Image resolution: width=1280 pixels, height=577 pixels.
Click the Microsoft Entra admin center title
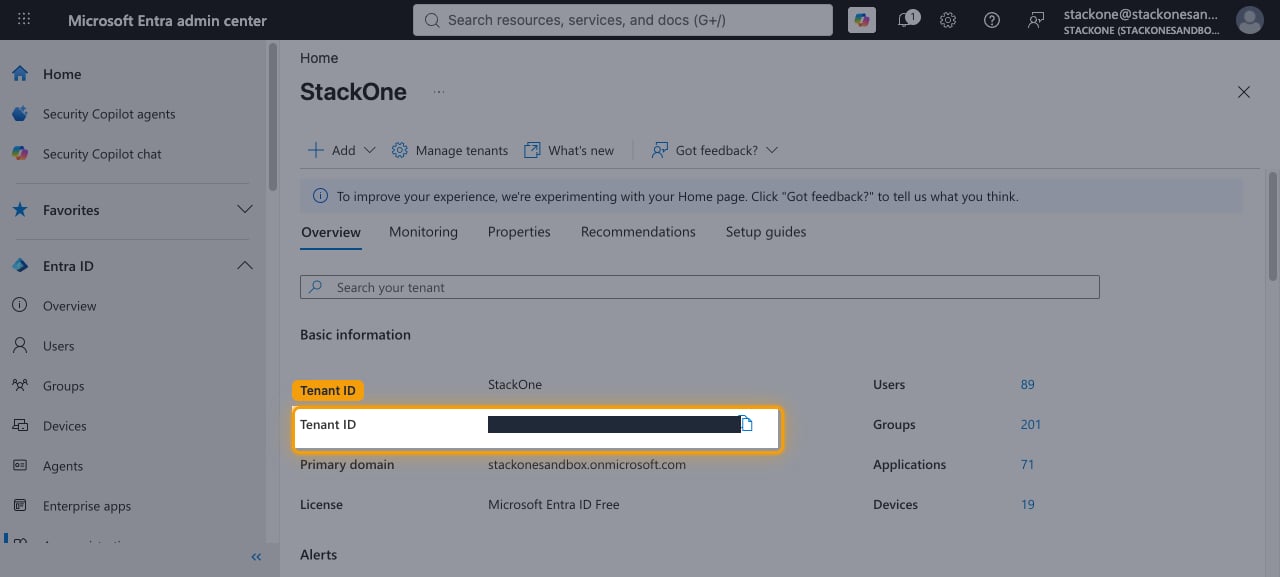(x=167, y=20)
